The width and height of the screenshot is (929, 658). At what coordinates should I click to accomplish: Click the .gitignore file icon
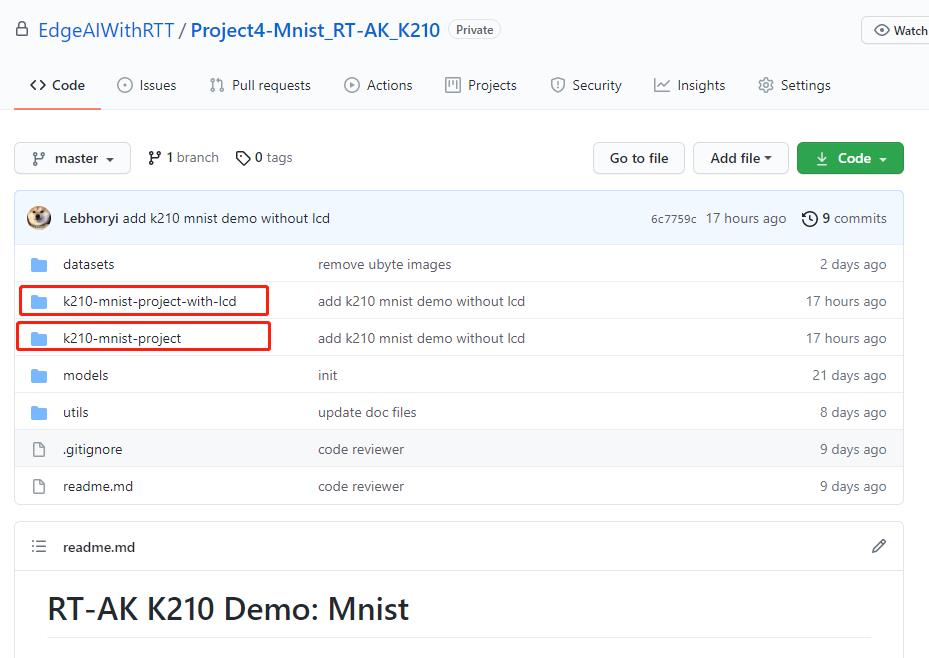click(x=39, y=450)
